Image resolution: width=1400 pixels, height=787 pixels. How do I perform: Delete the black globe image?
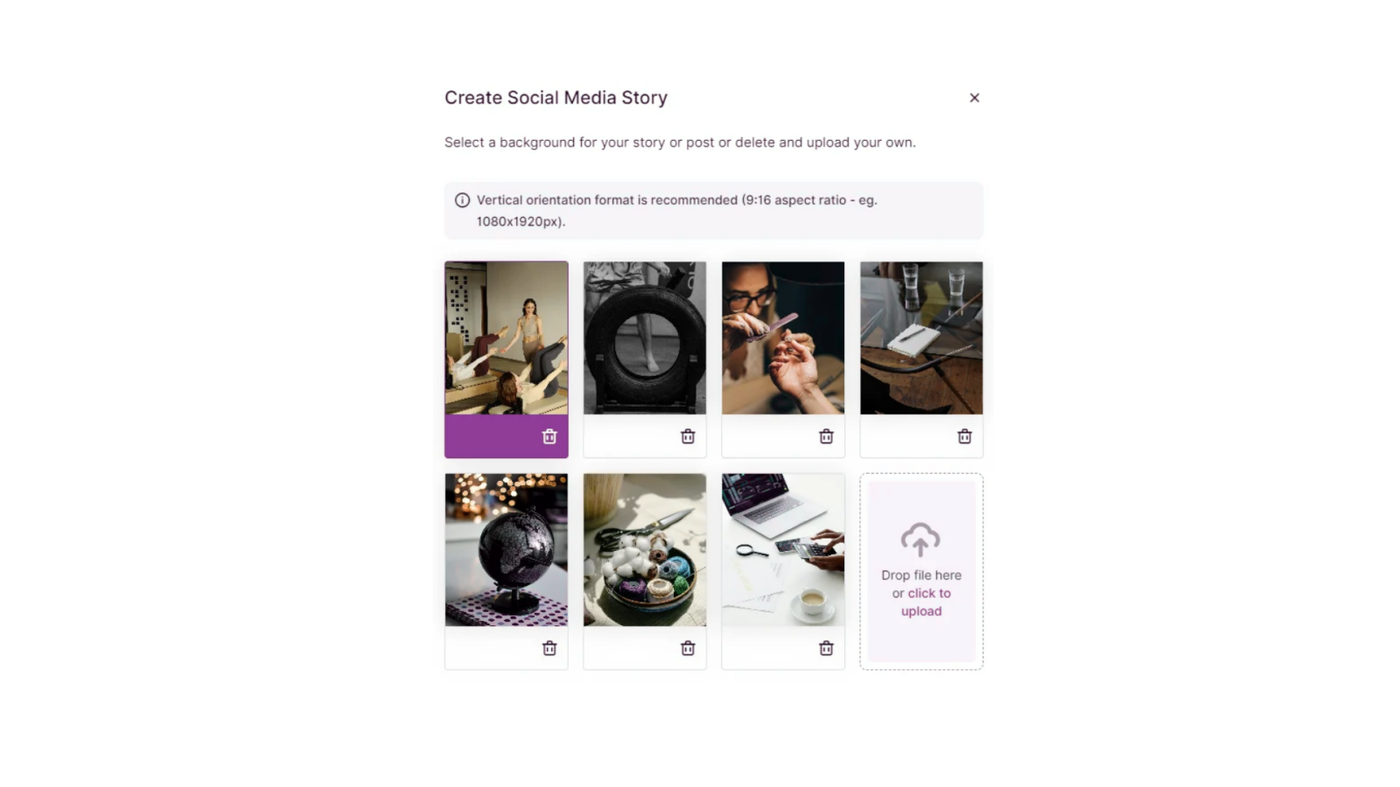pyautogui.click(x=549, y=648)
